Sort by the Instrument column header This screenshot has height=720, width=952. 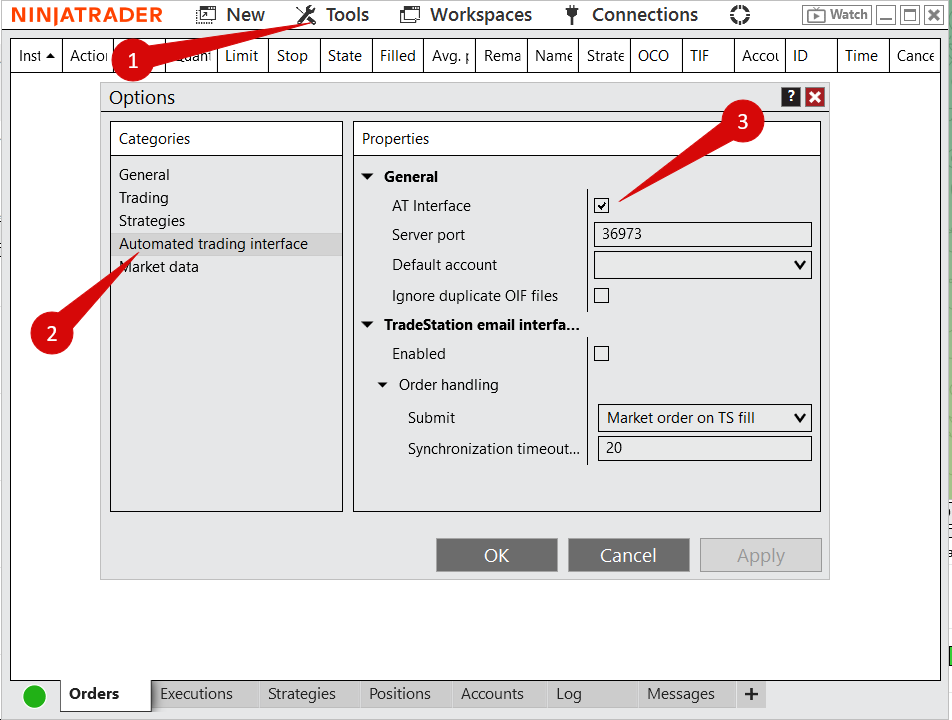click(36, 56)
